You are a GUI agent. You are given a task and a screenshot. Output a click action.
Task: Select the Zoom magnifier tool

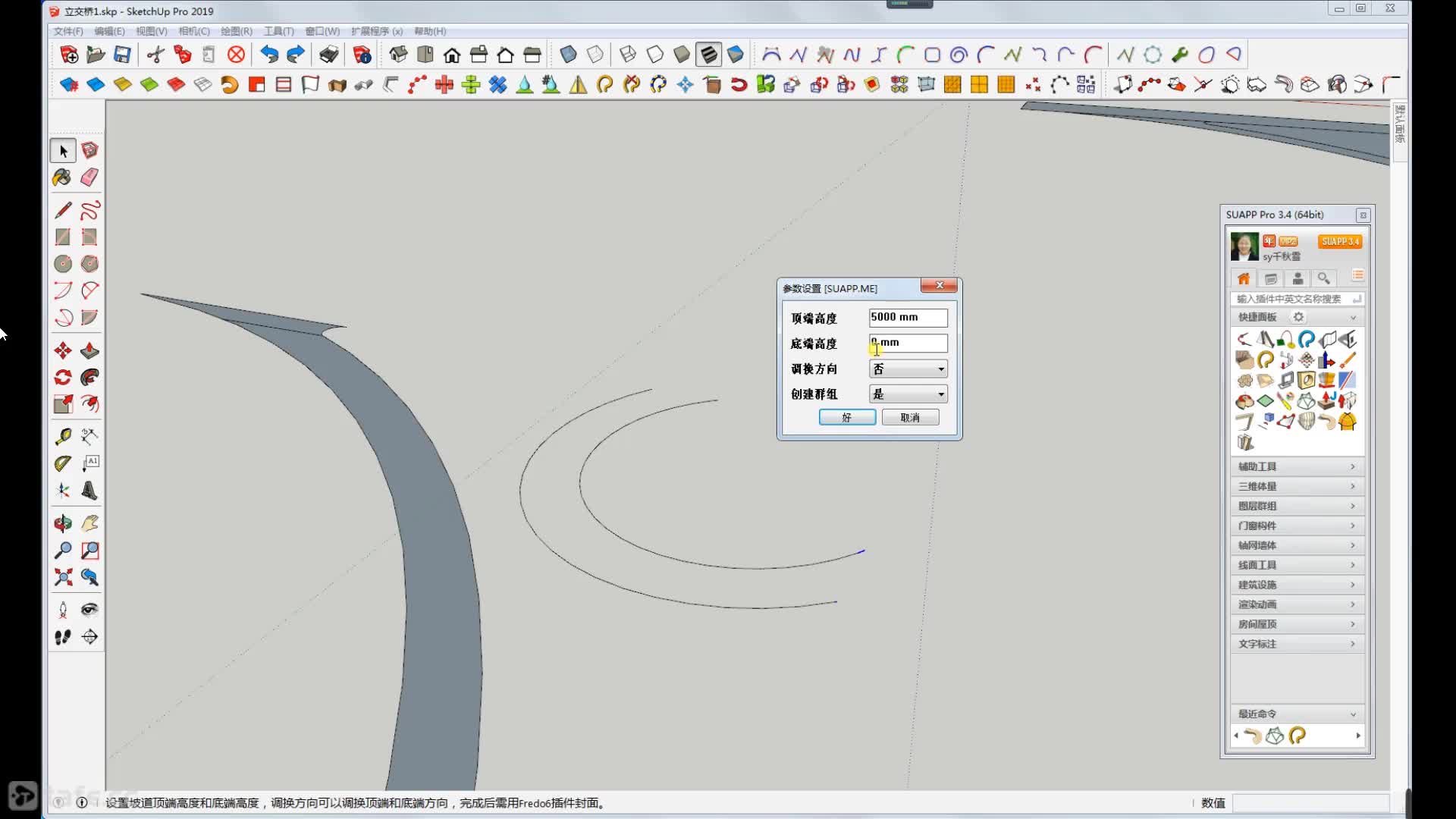tap(63, 550)
